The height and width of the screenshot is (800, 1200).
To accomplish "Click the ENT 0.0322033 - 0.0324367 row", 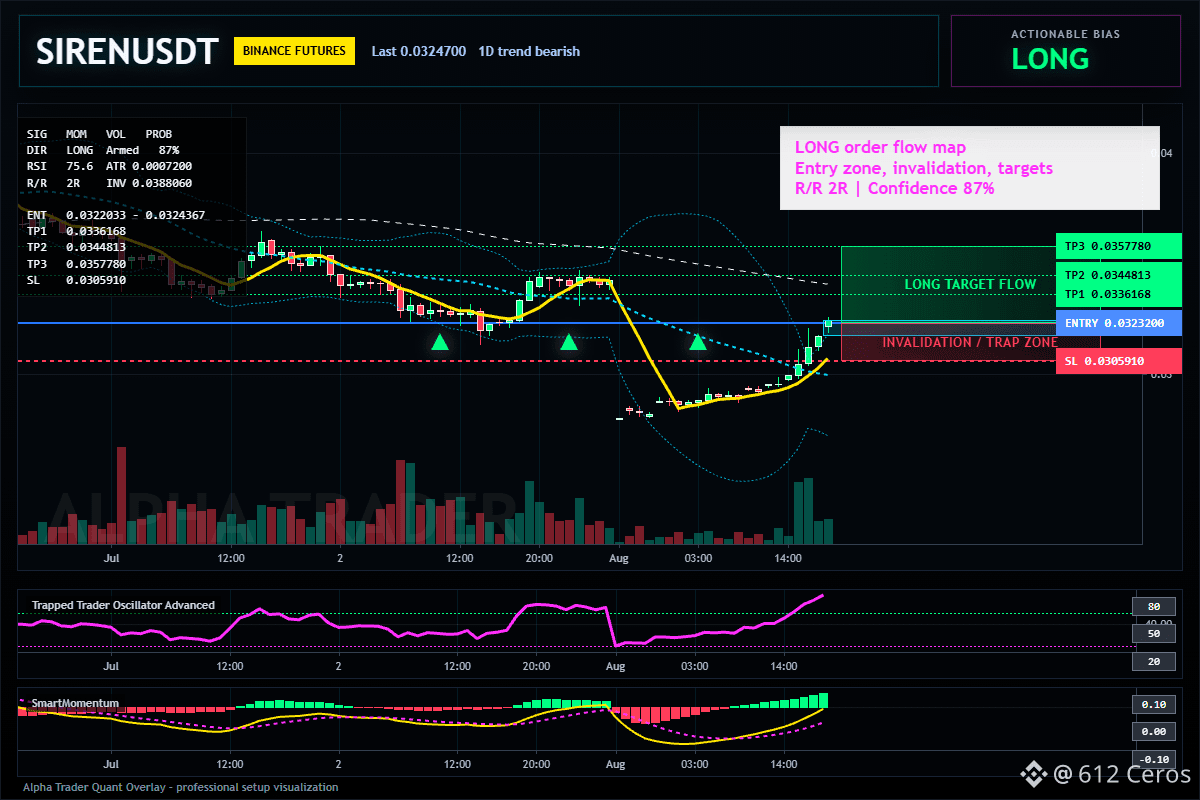I will pyautogui.click(x=116, y=215).
